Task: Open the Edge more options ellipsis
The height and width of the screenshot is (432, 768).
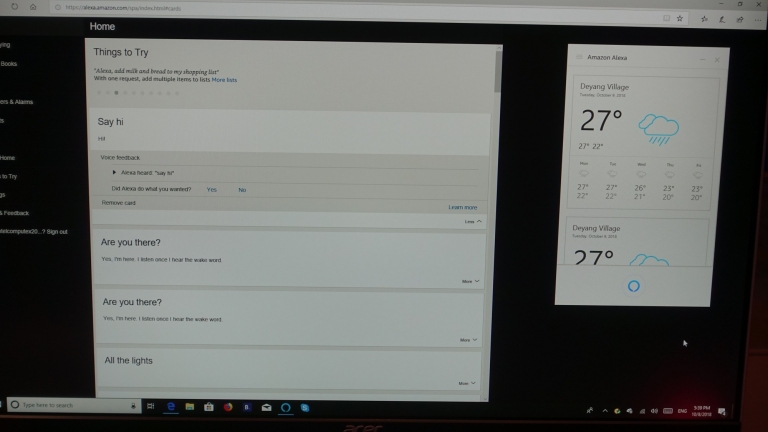Action: click(x=758, y=20)
